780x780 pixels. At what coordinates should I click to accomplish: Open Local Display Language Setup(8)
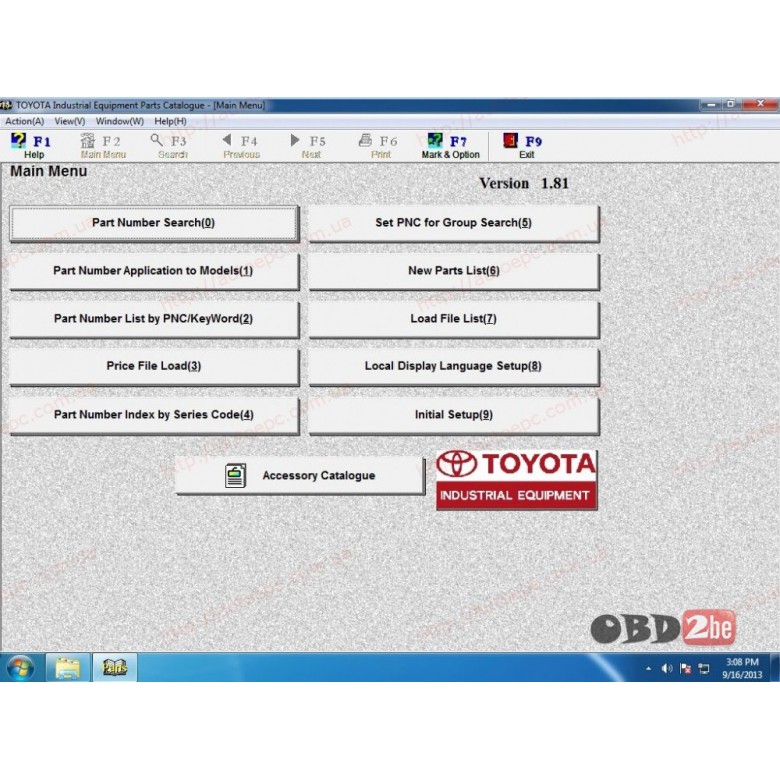pos(454,367)
